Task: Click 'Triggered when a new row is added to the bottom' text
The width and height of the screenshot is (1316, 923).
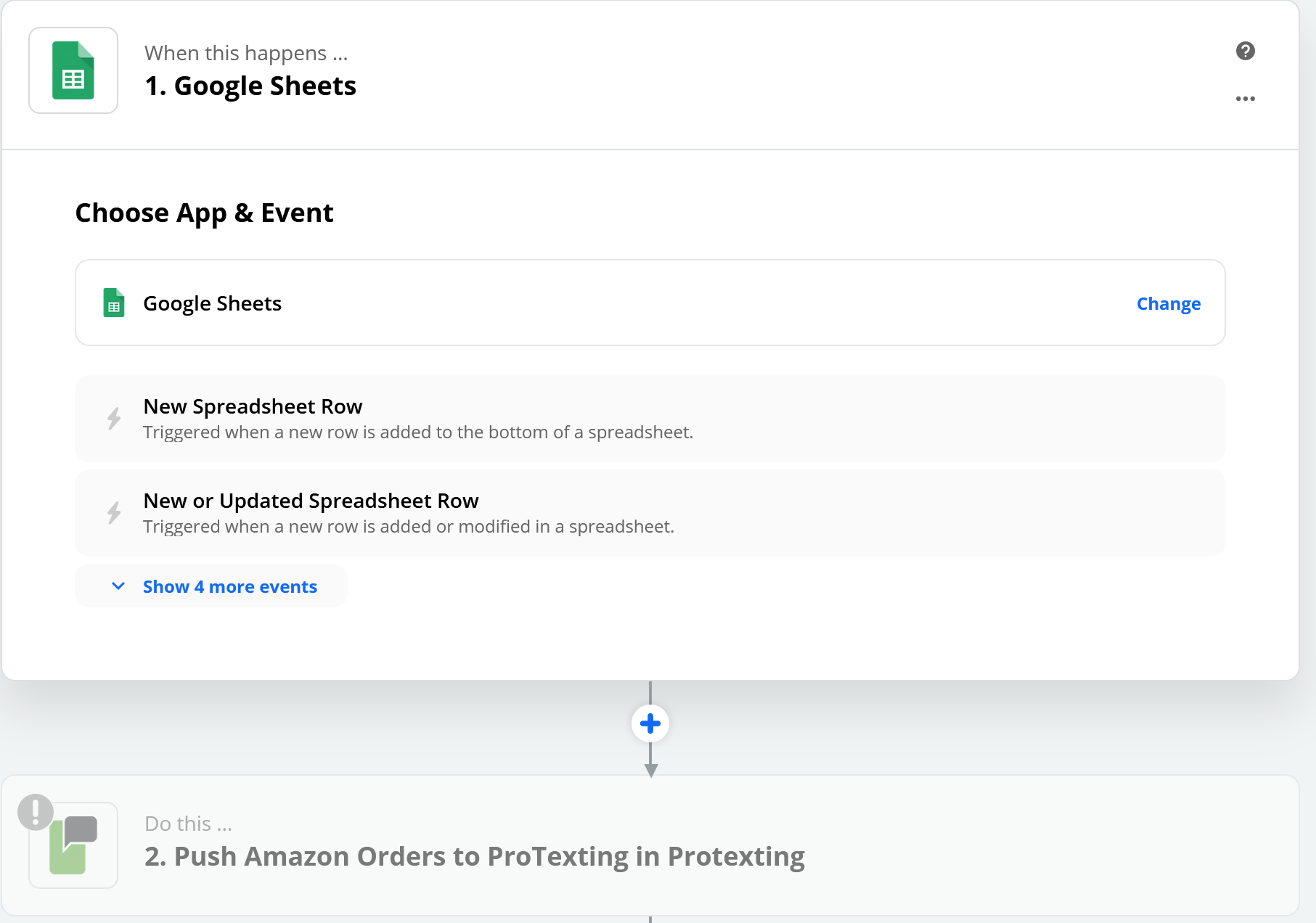Action: pyautogui.click(x=418, y=432)
